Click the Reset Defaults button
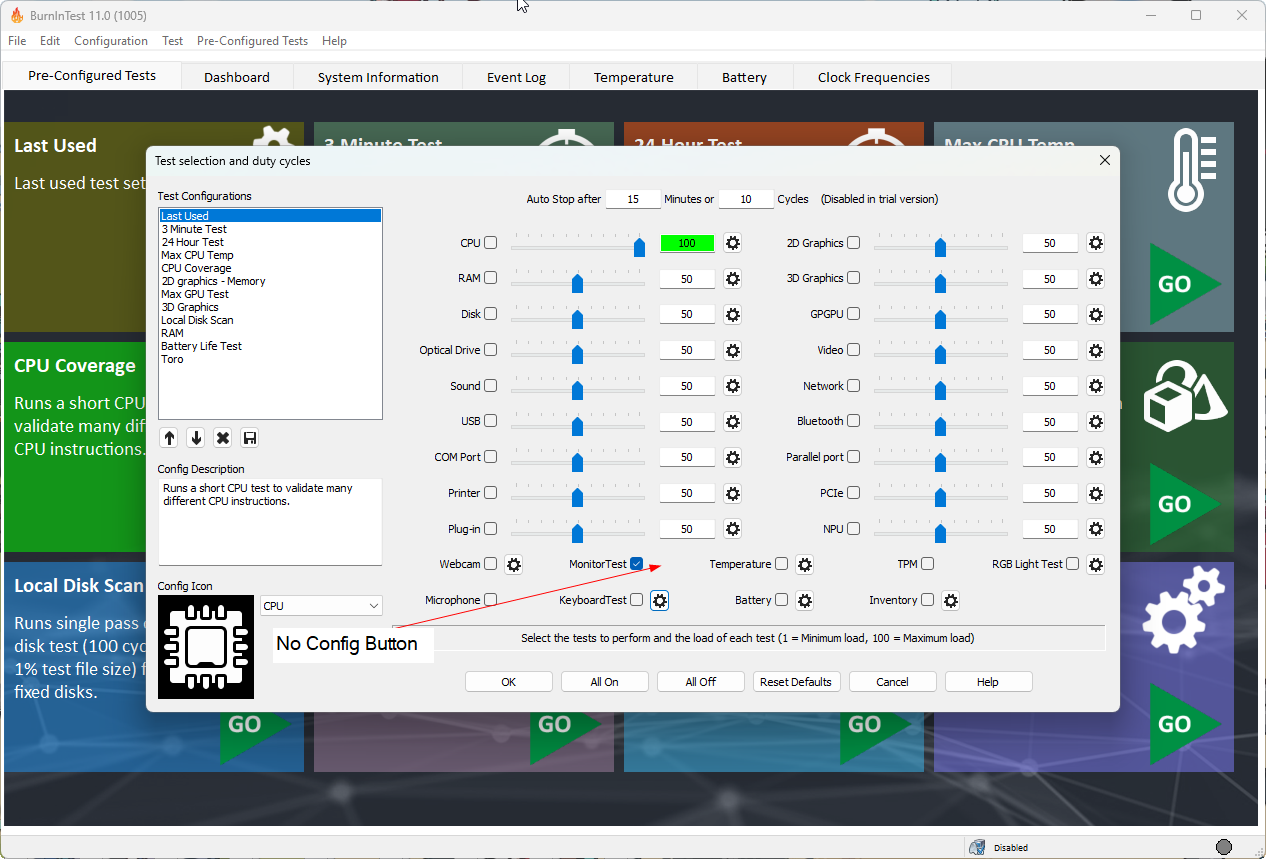This screenshot has height=859, width=1266. tap(796, 682)
